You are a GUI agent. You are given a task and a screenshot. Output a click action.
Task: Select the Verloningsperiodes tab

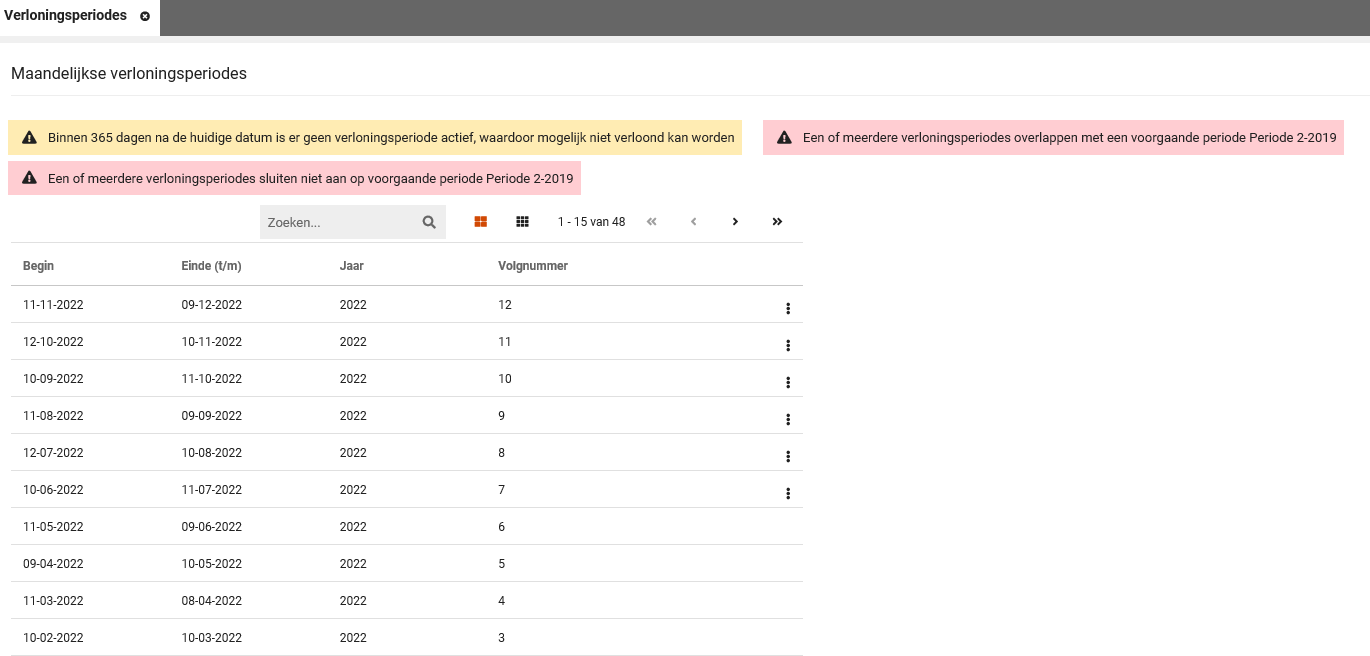[66, 16]
